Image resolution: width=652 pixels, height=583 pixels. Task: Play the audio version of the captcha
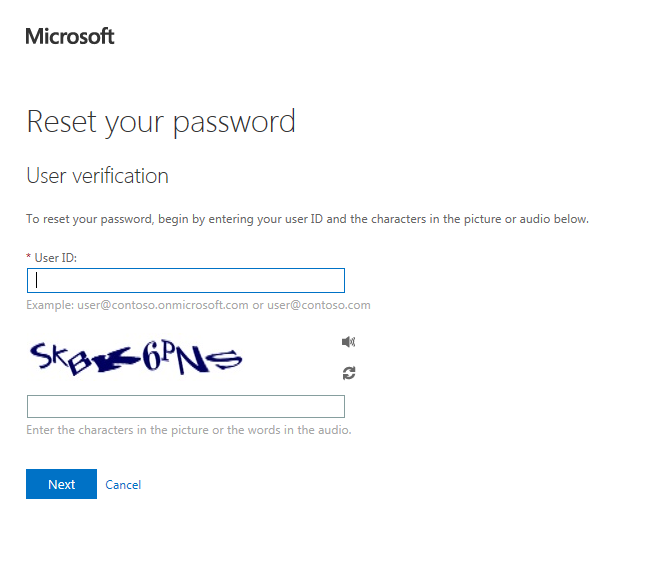(x=348, y=342)
